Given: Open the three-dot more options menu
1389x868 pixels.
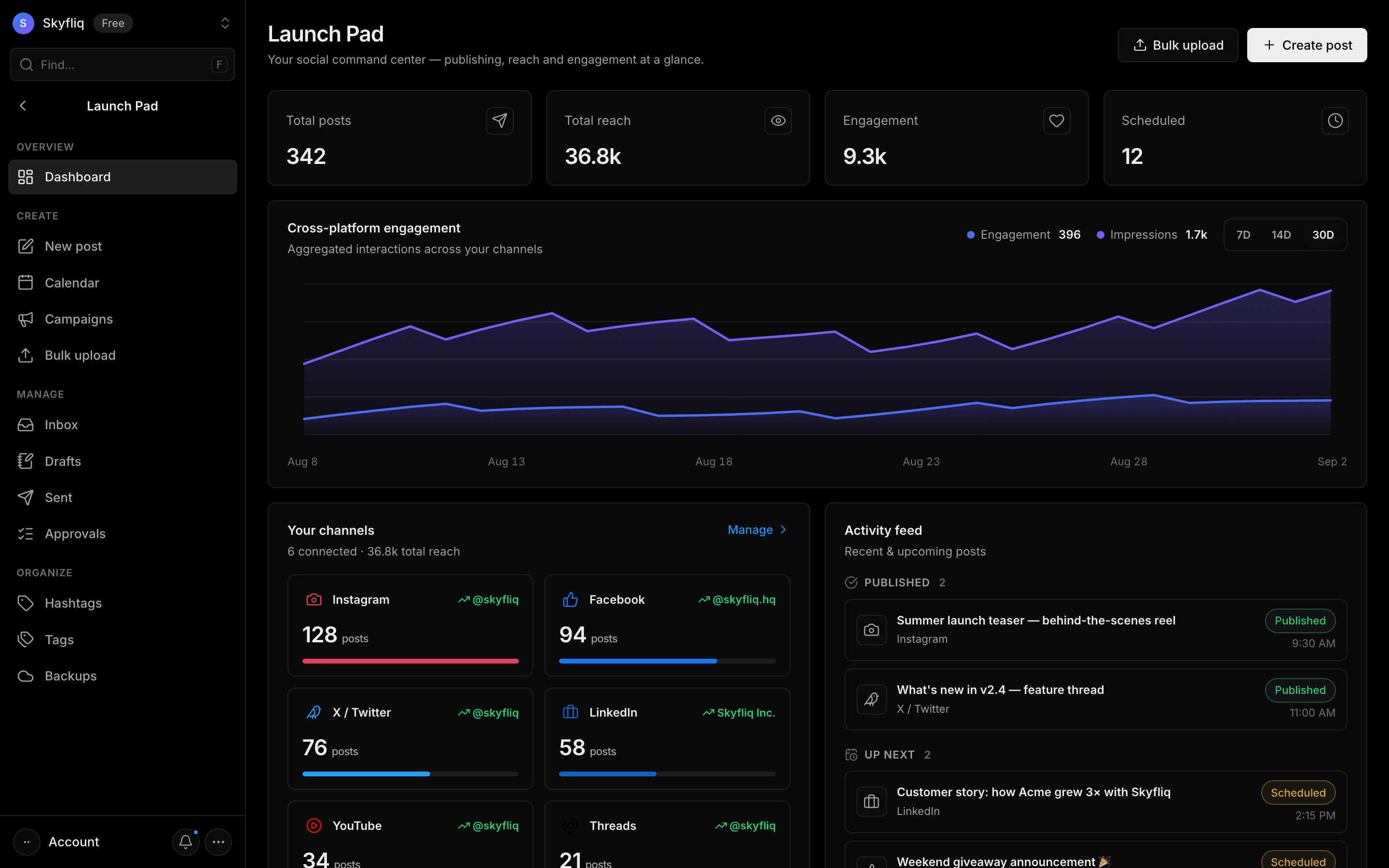Looking at the screenshot, I should pyautogui.click(x=218, y=841).
